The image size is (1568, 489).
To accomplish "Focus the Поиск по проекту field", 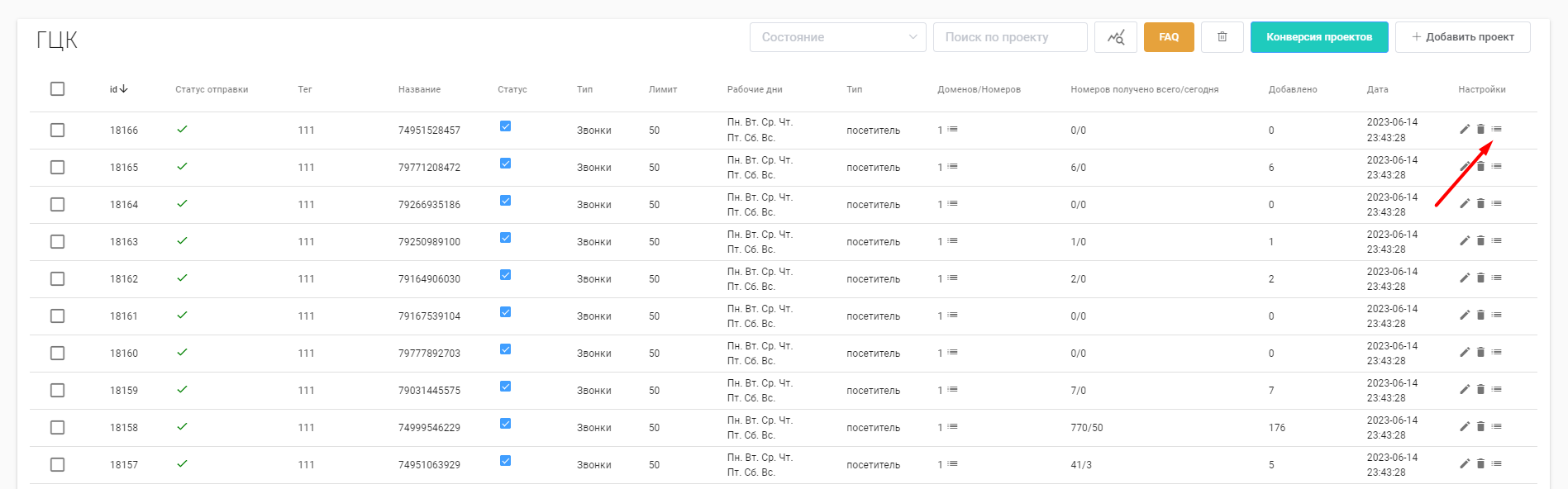I will [x=1010, y=37].
